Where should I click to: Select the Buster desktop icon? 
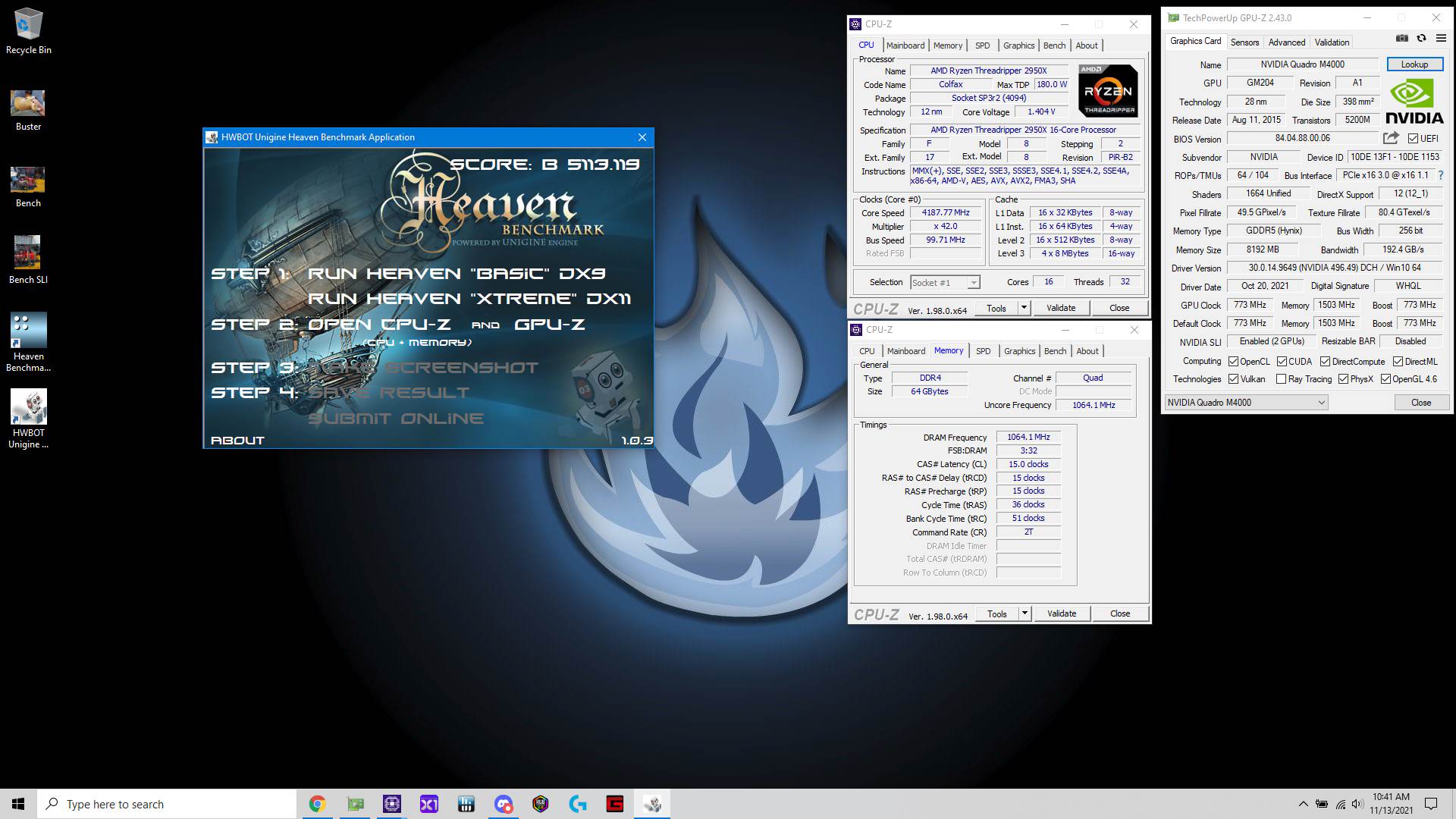click(28, 111)
